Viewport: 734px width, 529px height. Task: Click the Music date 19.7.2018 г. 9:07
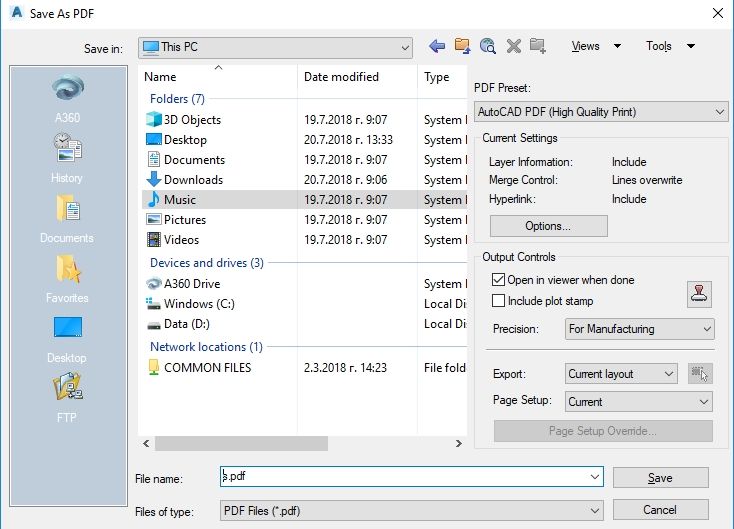pyautogui.click(x=345, y=199)
